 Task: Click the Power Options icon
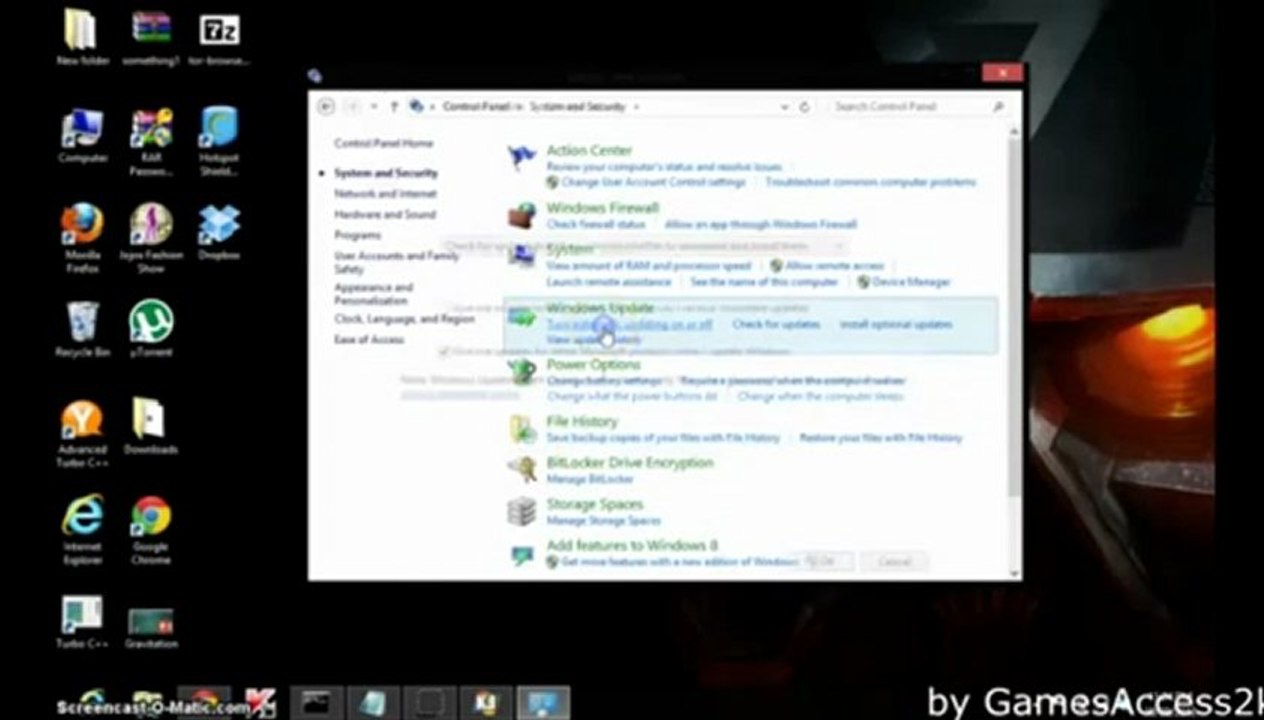click(x=521, y=372)
